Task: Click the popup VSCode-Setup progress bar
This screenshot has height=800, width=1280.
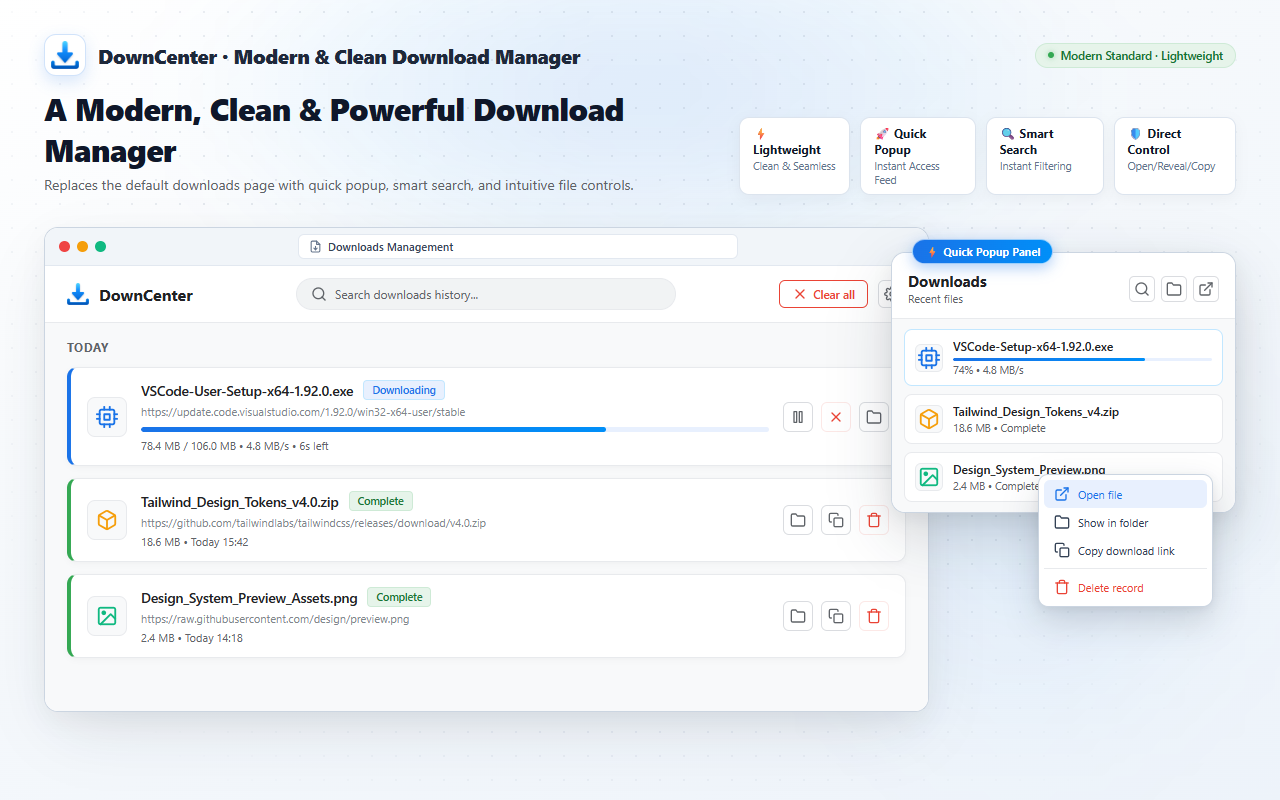Action: pos(1082,359)
